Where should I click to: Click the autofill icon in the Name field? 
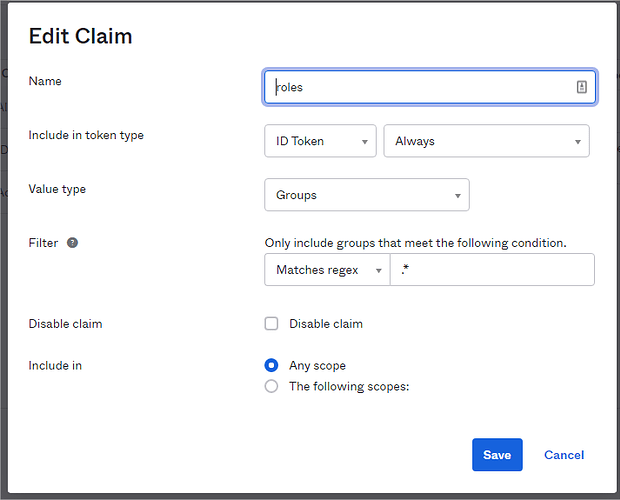(582, 87)
